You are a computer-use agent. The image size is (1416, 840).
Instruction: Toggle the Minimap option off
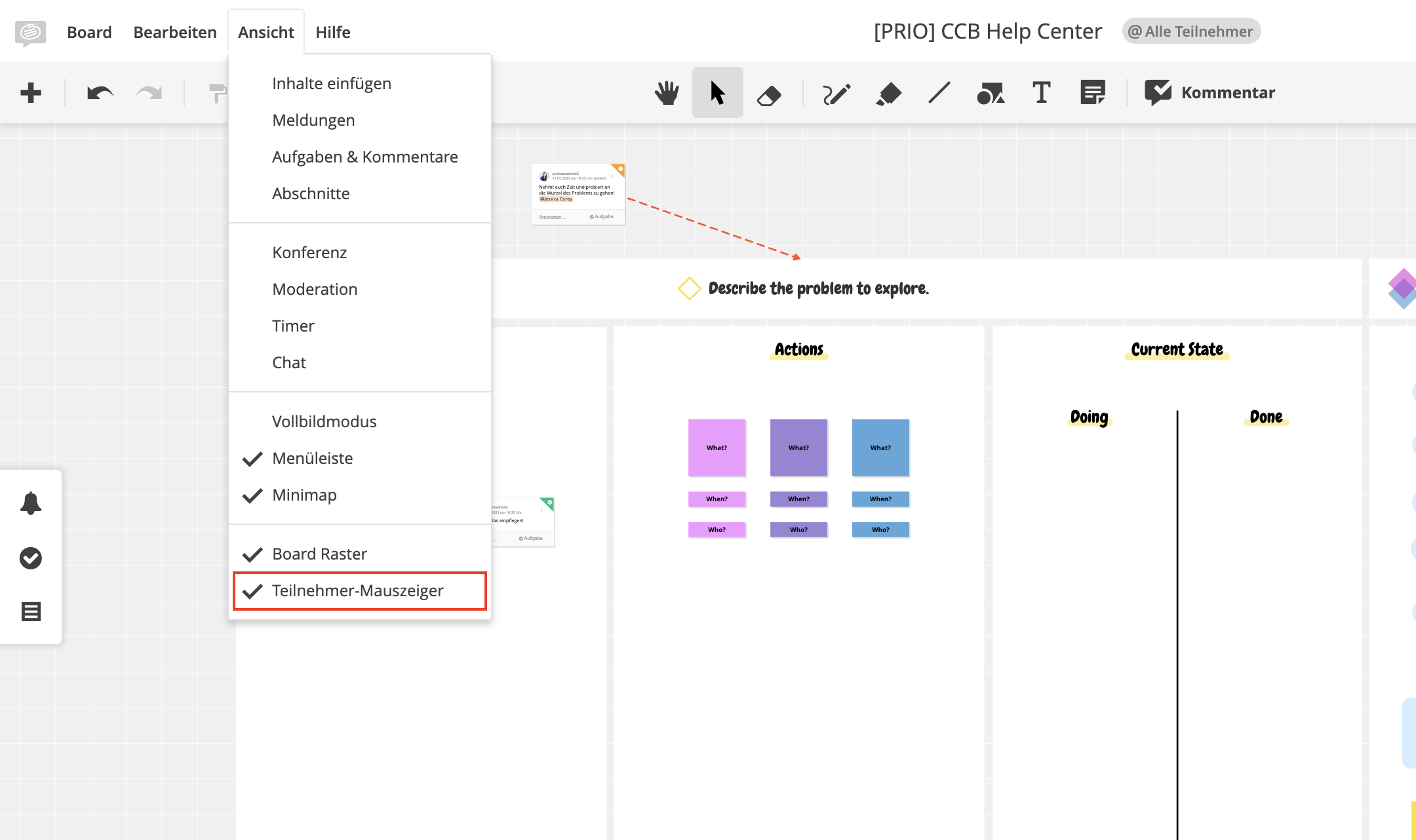(304, 495)
